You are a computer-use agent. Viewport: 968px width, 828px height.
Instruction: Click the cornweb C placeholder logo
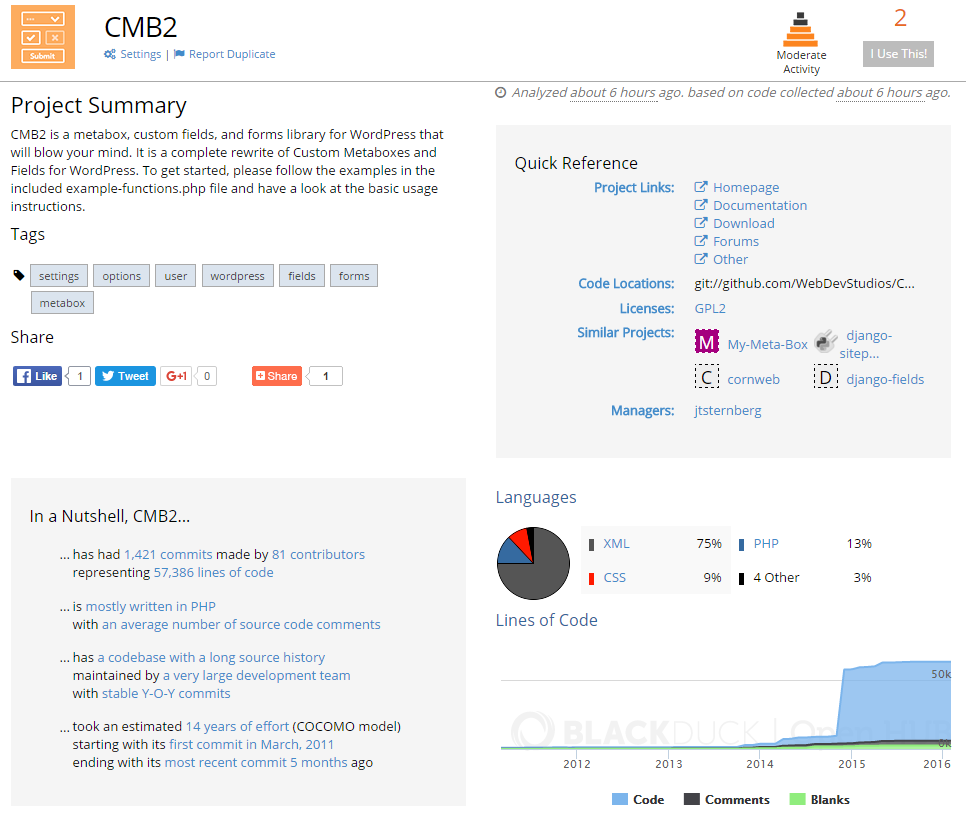(x=707, y=377)
